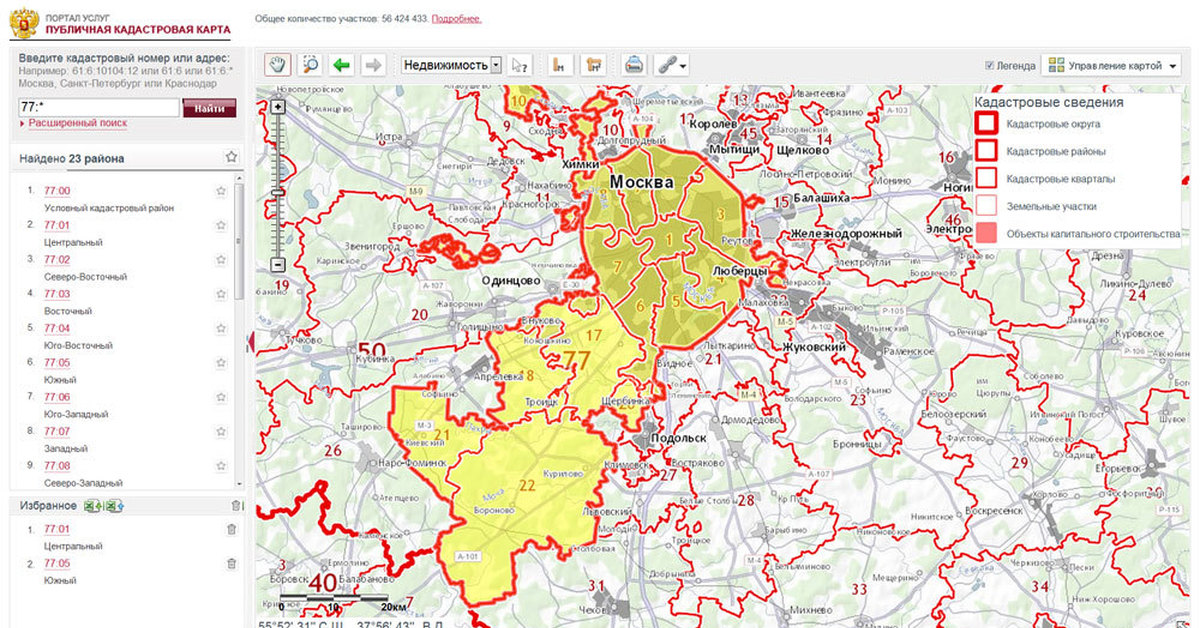Open the link tool dropdown arrow

683,66
